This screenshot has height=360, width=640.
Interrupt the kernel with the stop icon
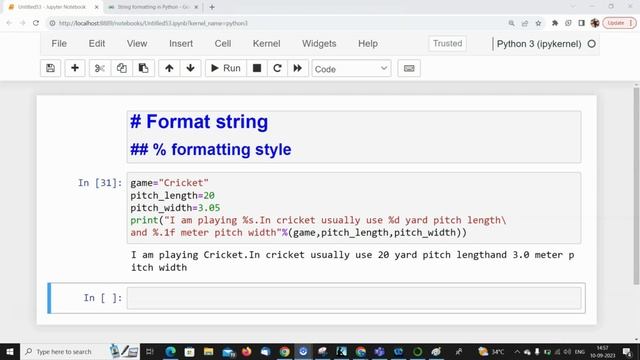click(257, 68)
